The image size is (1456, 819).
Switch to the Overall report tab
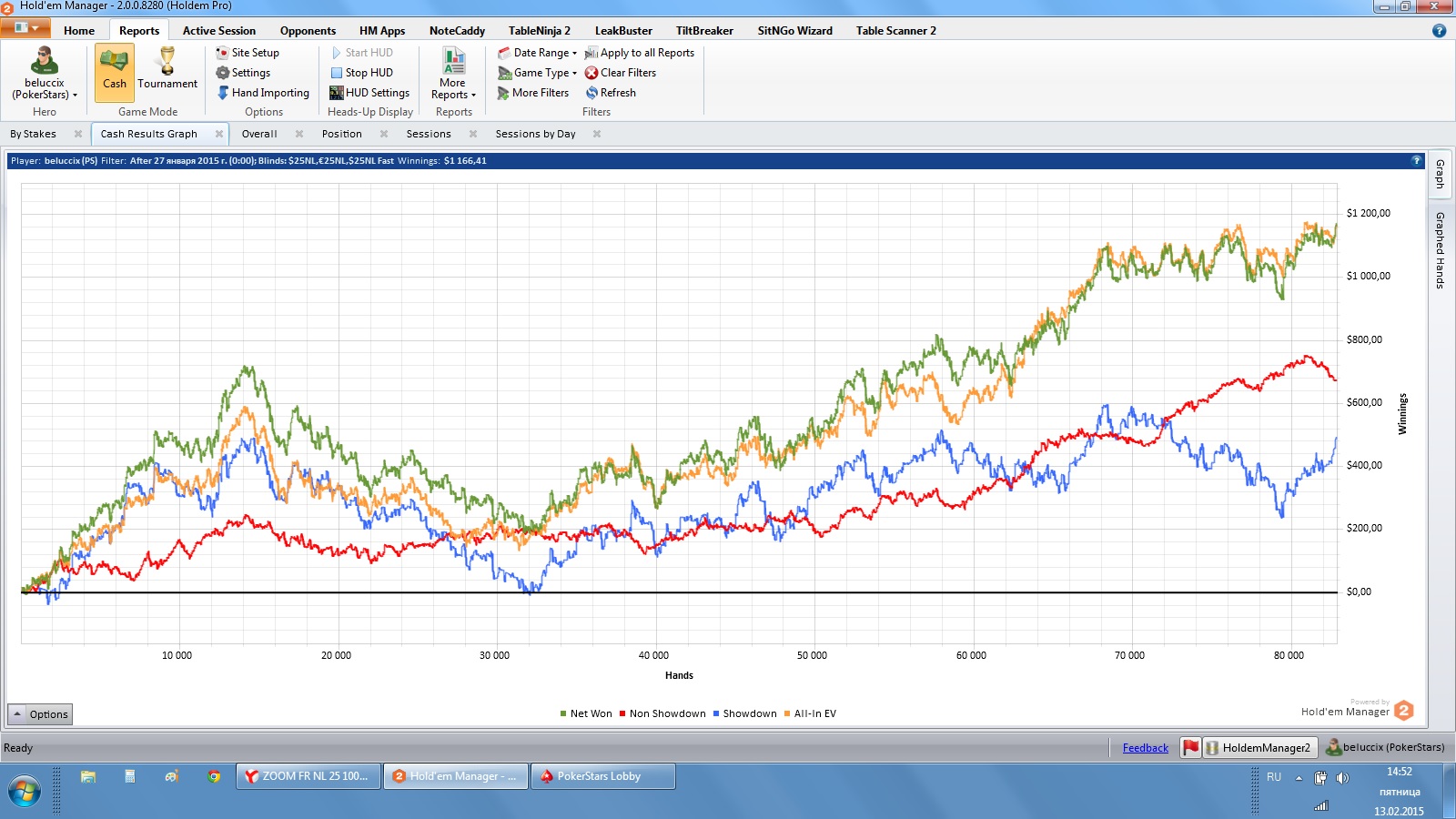[x=259, y=134]
